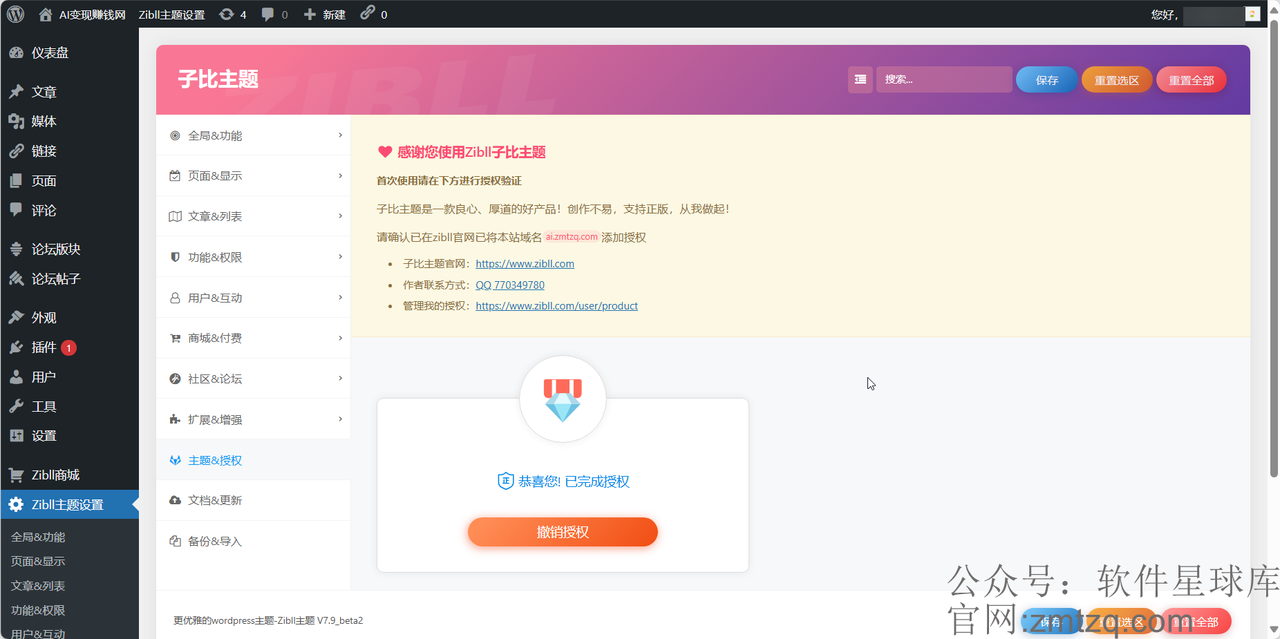Image resolution: width=1280 pixels, height=639 pixels.
Task: Open comments bubble icon in admin bar
Action: click(268, 14)
